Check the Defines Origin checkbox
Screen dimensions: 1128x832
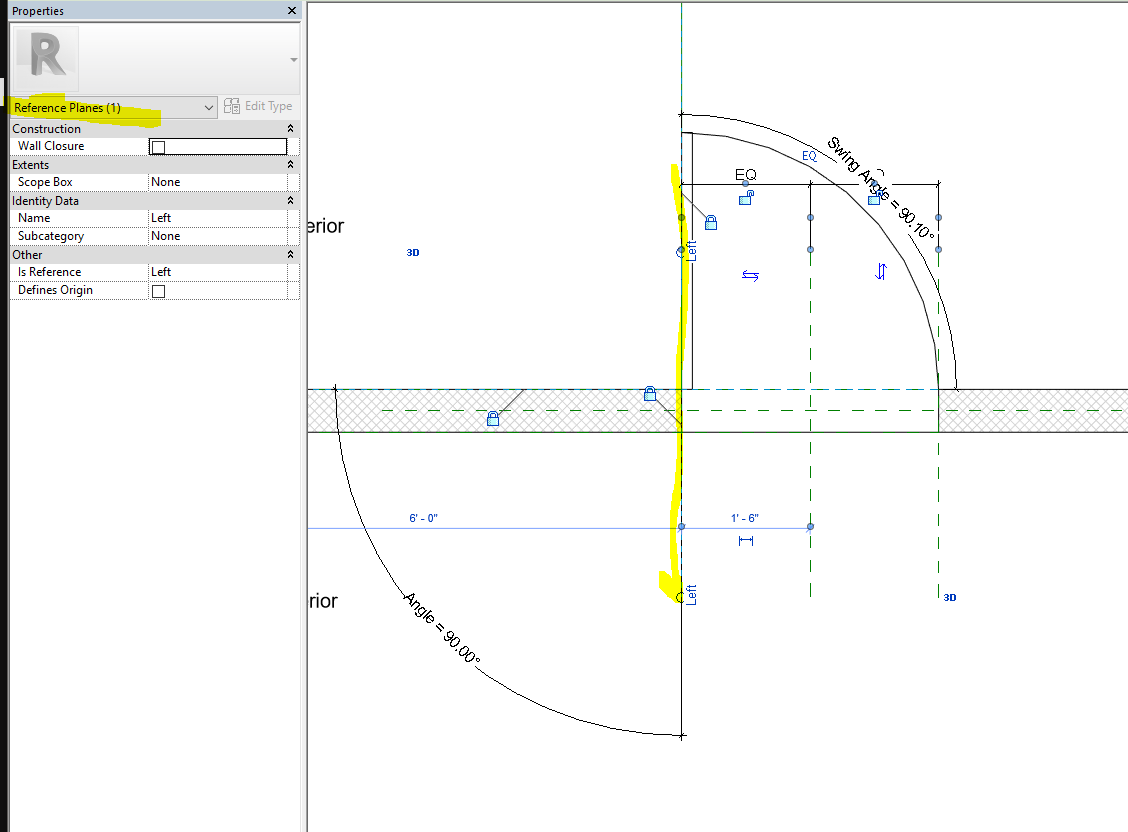pos(158,291)
